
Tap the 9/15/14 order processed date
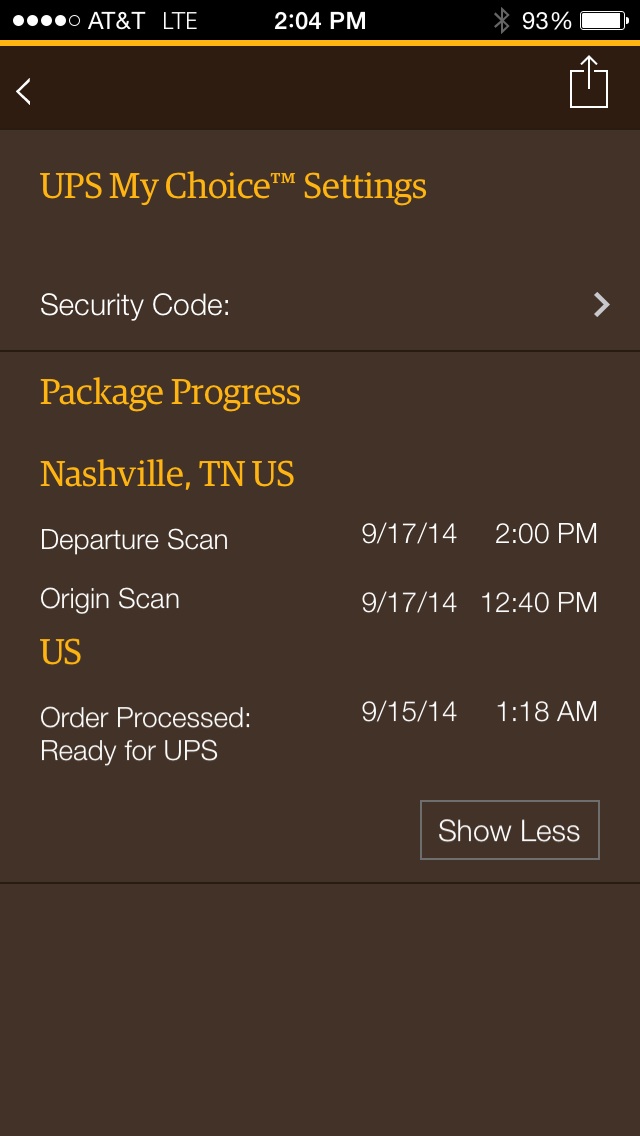coord(410,711)
